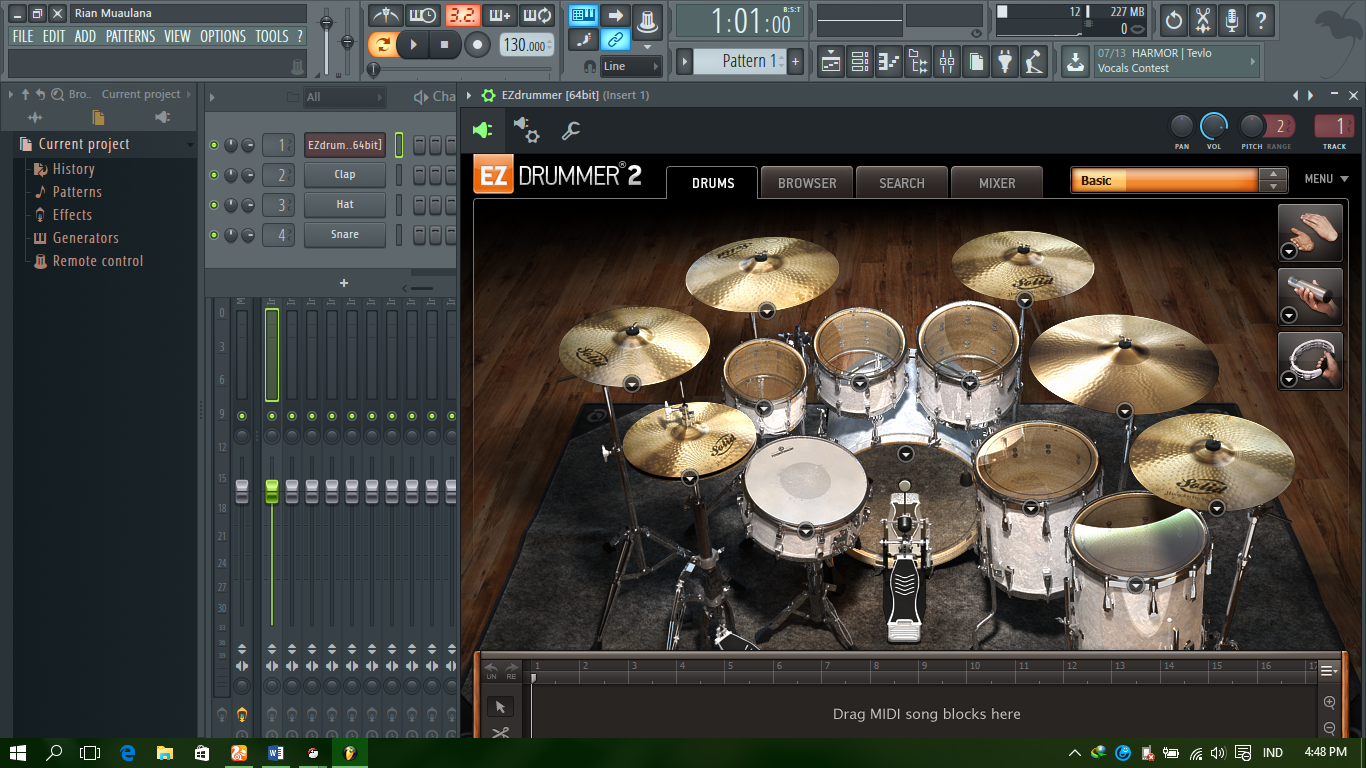Click the one-click audio recording microphone icon
Image resolution: width=1366 pixels, height=768 pixels.
coord(1232,19)
